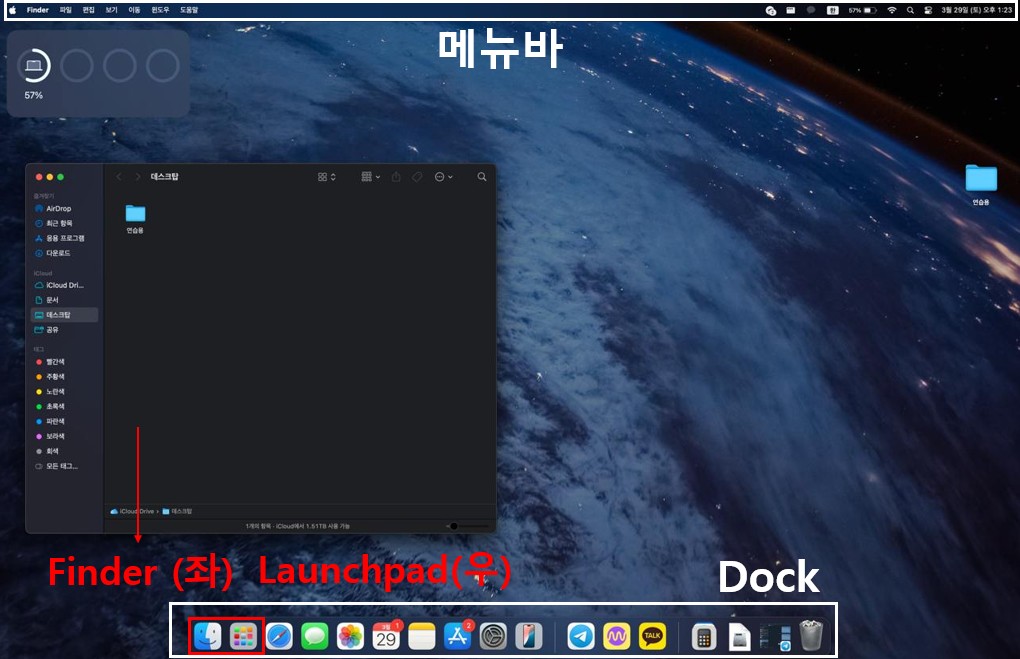Open Finder from the Dock
This screenshot has height=659, width=1020.
pyautogui.click(x=208, y=636)
